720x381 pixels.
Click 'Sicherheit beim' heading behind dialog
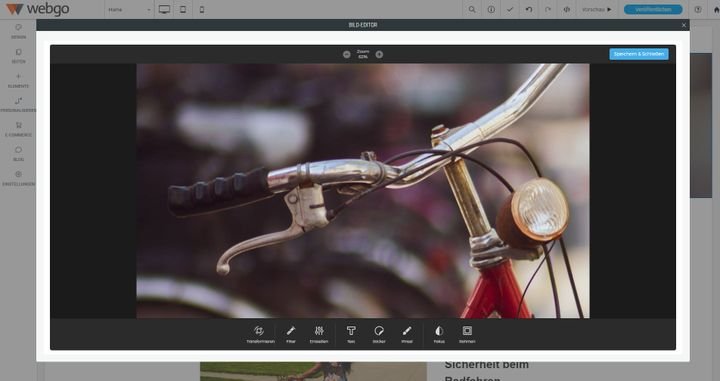click(486, 365)
